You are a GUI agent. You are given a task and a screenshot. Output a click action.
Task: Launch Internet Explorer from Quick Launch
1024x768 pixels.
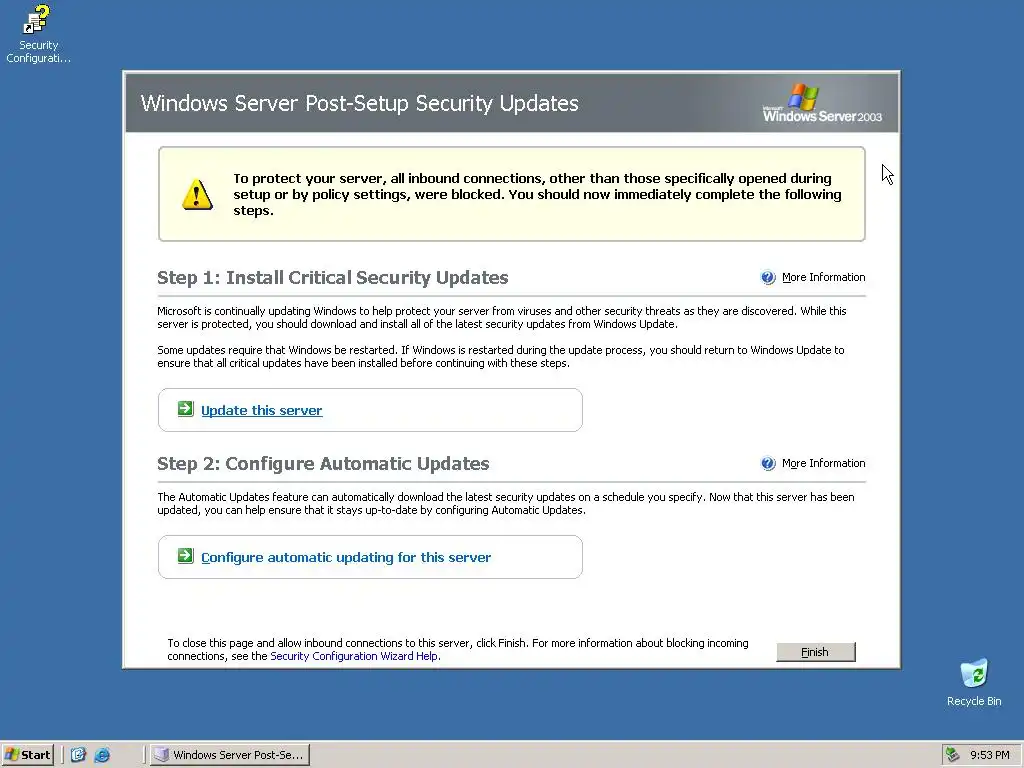pos(102,755)
